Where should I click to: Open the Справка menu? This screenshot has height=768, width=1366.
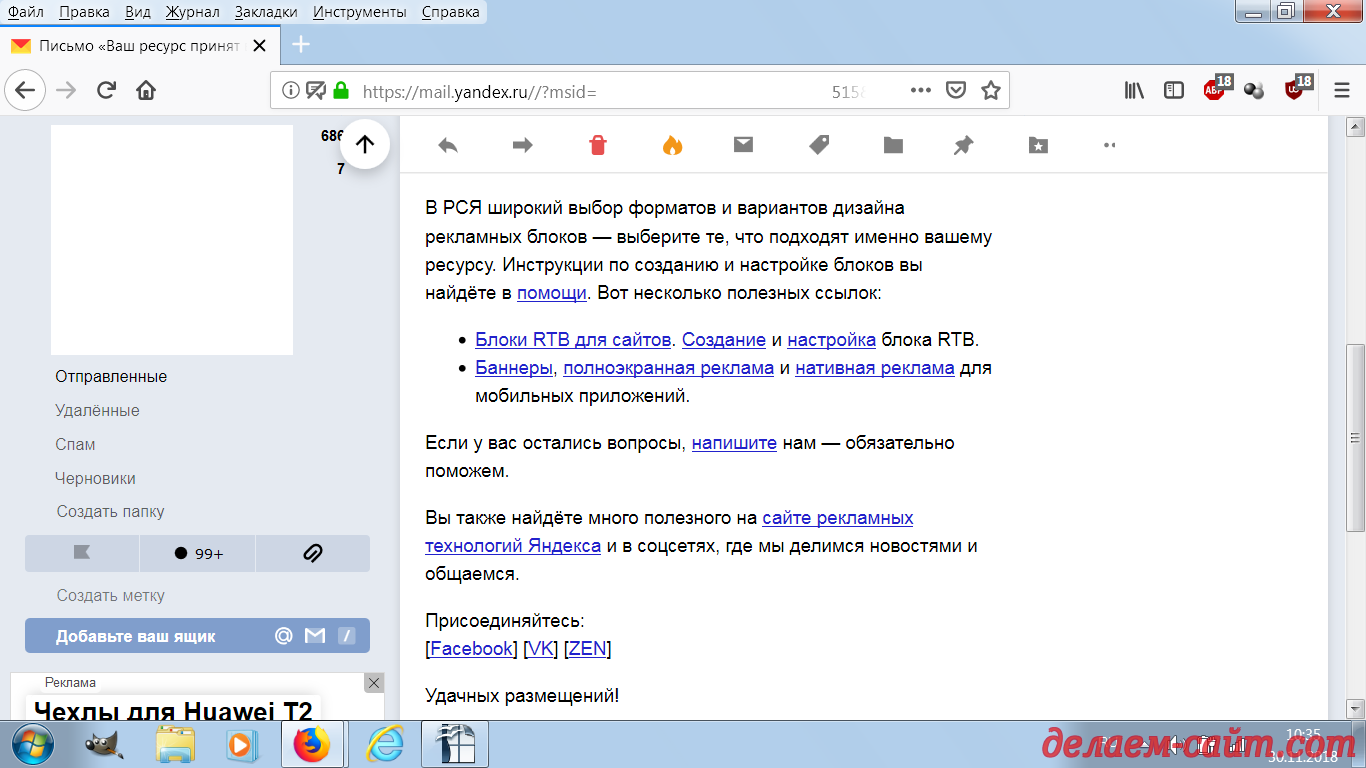(x=450, y=12)
